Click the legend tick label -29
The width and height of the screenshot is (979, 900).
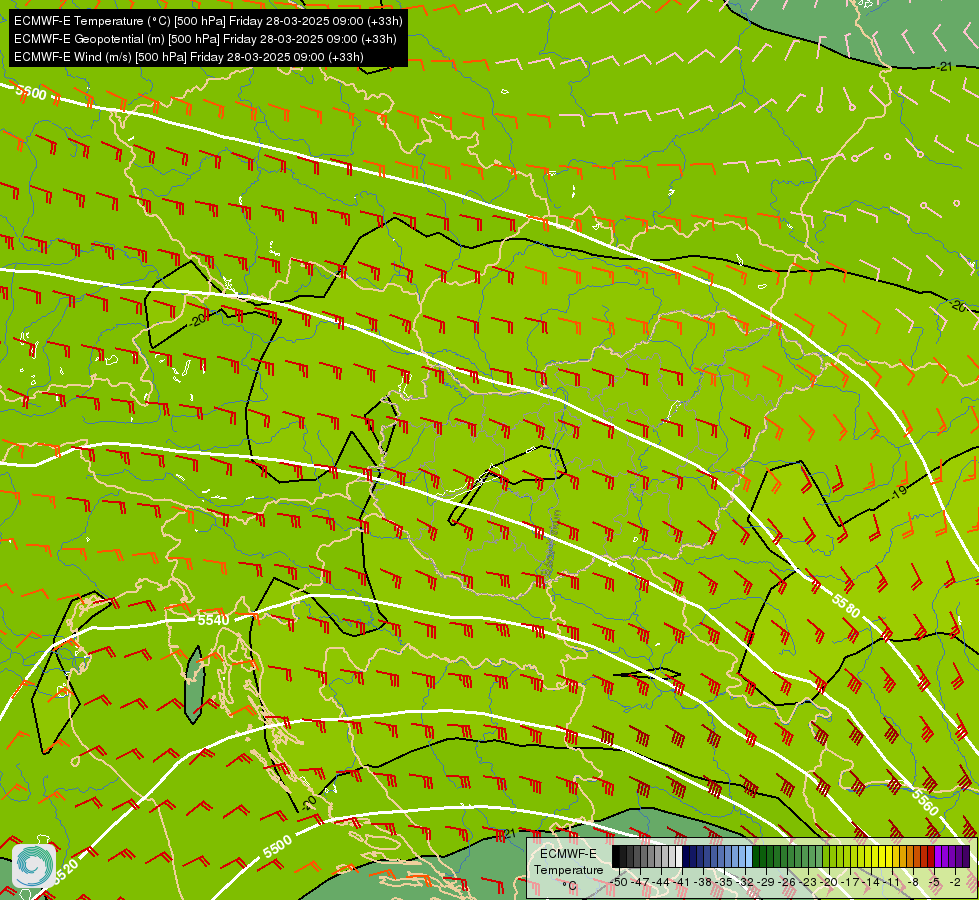click(x=766, y=882)
